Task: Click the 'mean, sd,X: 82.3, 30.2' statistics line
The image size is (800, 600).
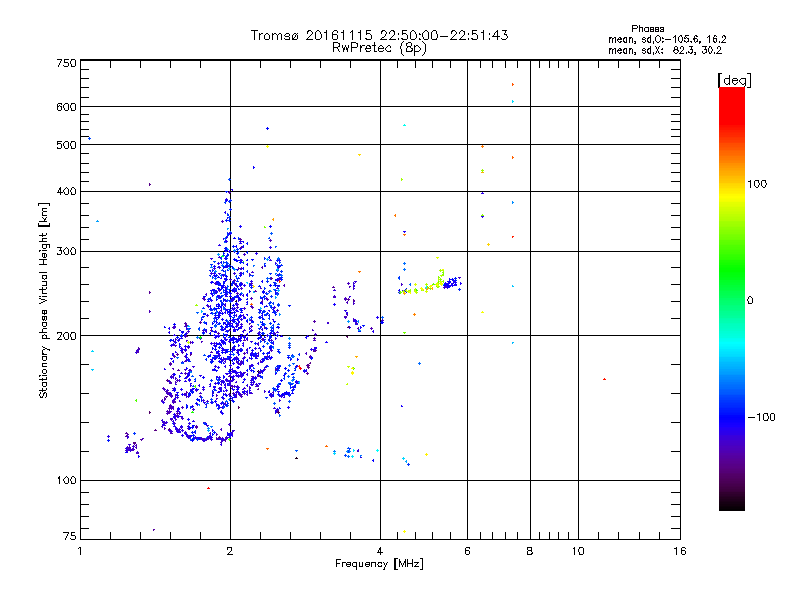Action: click(665, 50)
